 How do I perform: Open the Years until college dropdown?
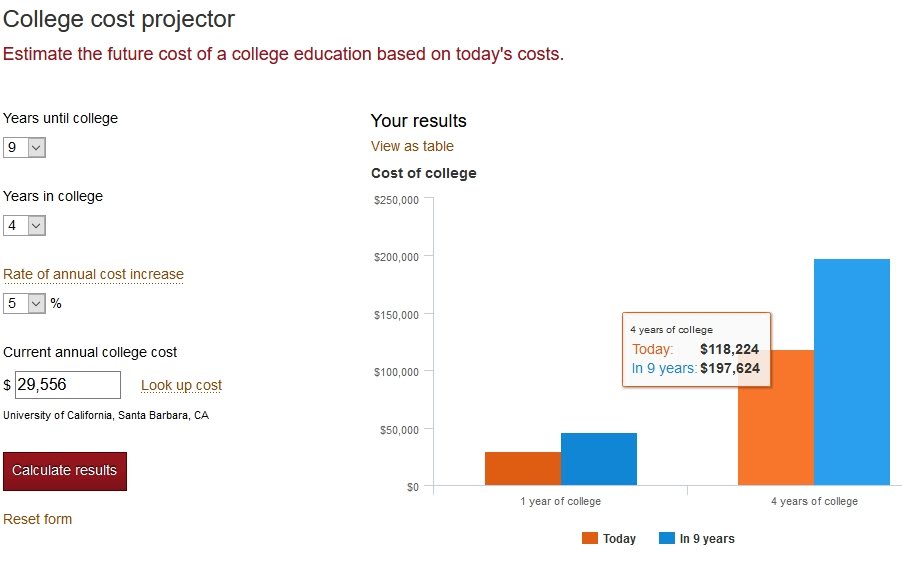click(x=25, y=147)
